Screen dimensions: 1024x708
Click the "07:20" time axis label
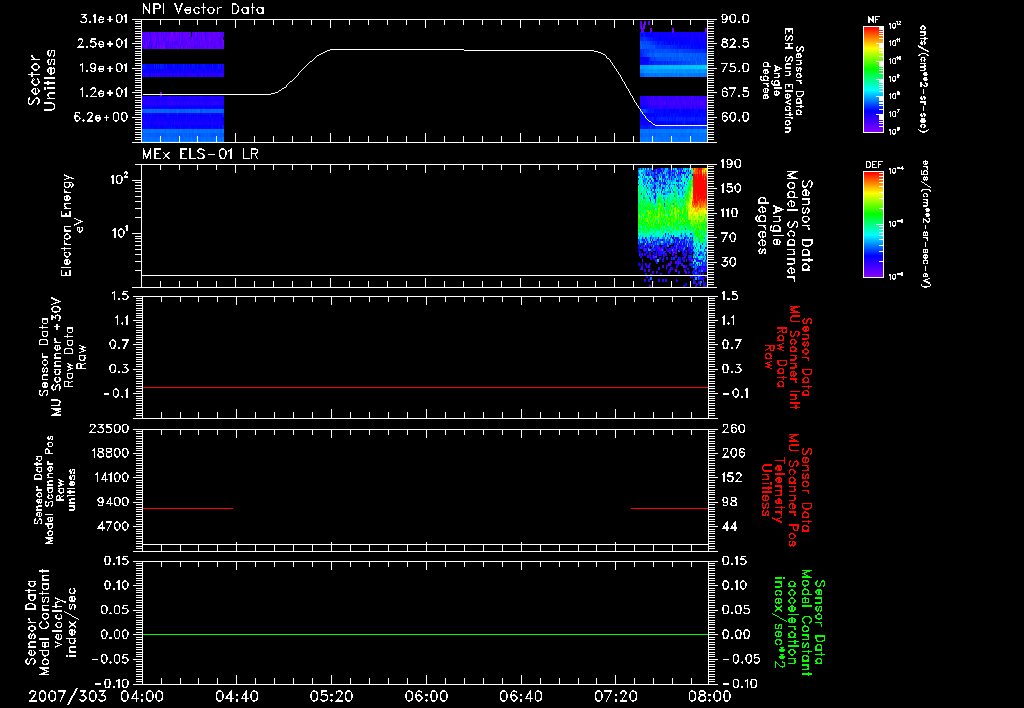click(615, 696)
